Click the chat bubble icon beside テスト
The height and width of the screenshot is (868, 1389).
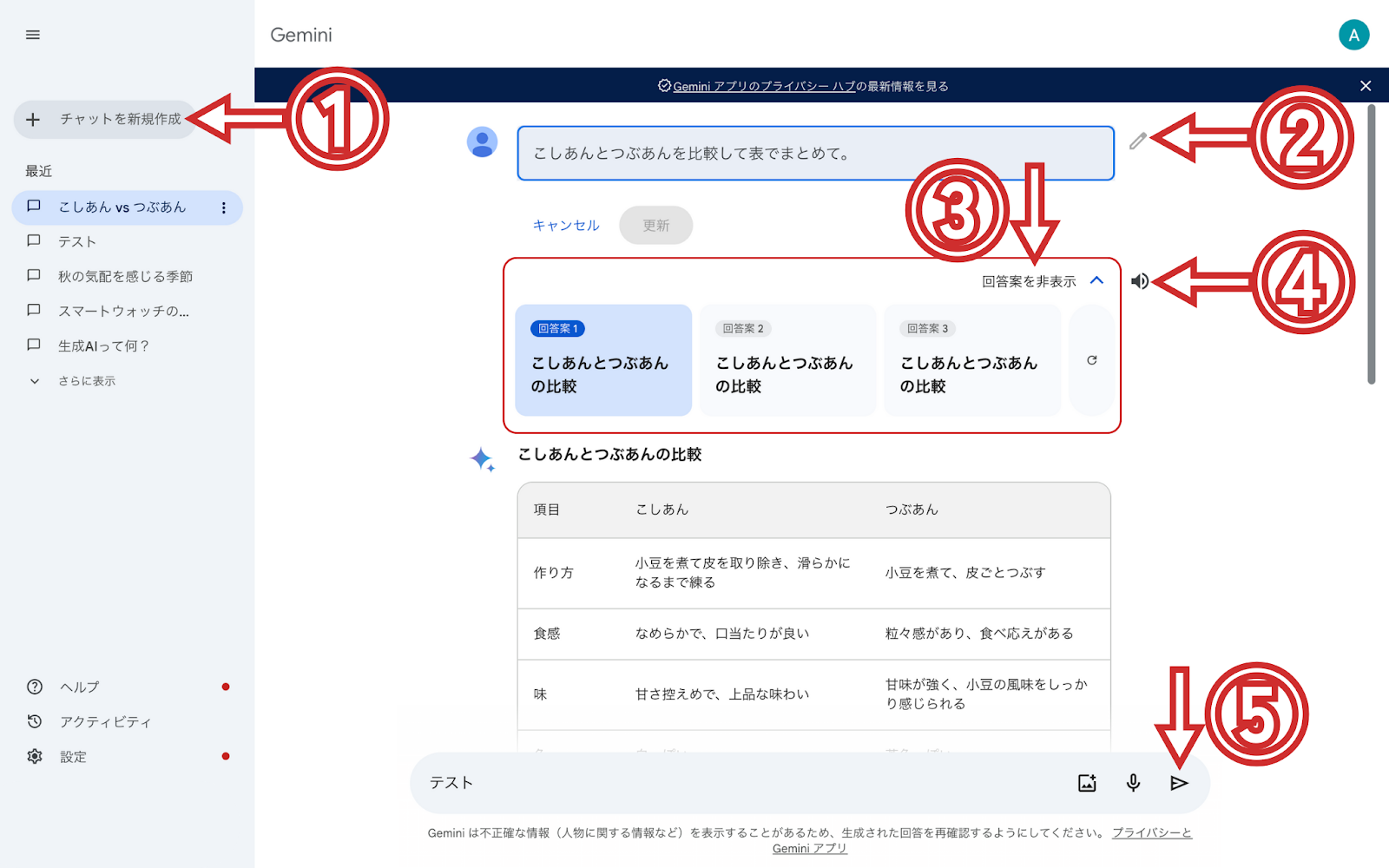point(34,240)
